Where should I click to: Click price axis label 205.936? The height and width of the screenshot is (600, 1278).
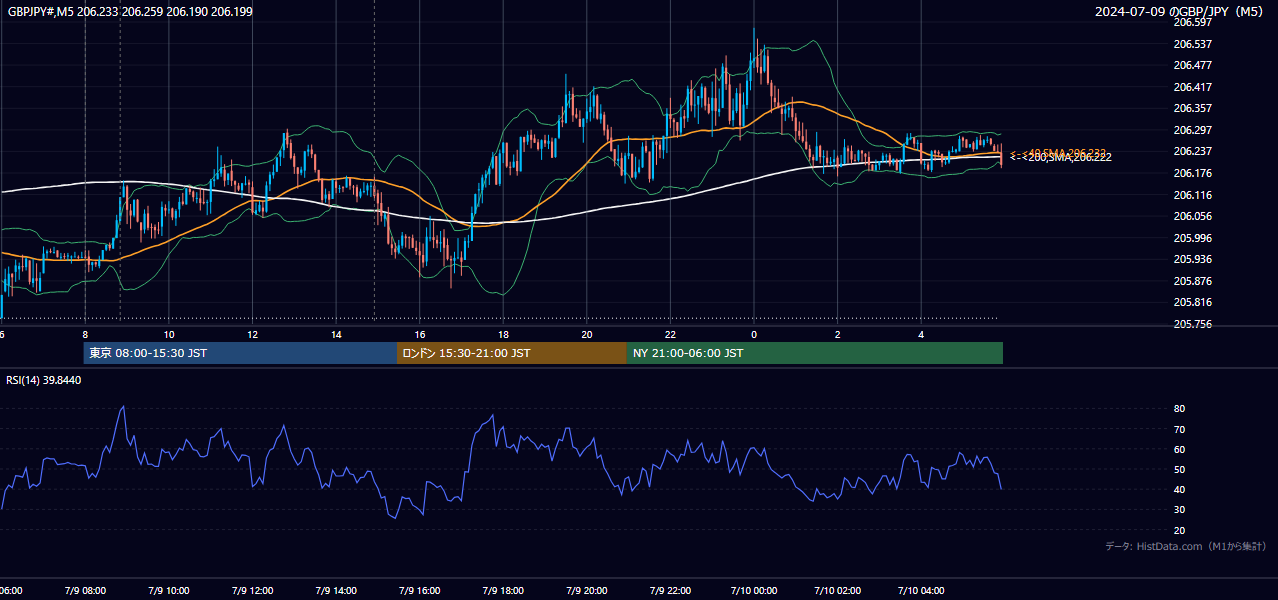coord(1192,259)
